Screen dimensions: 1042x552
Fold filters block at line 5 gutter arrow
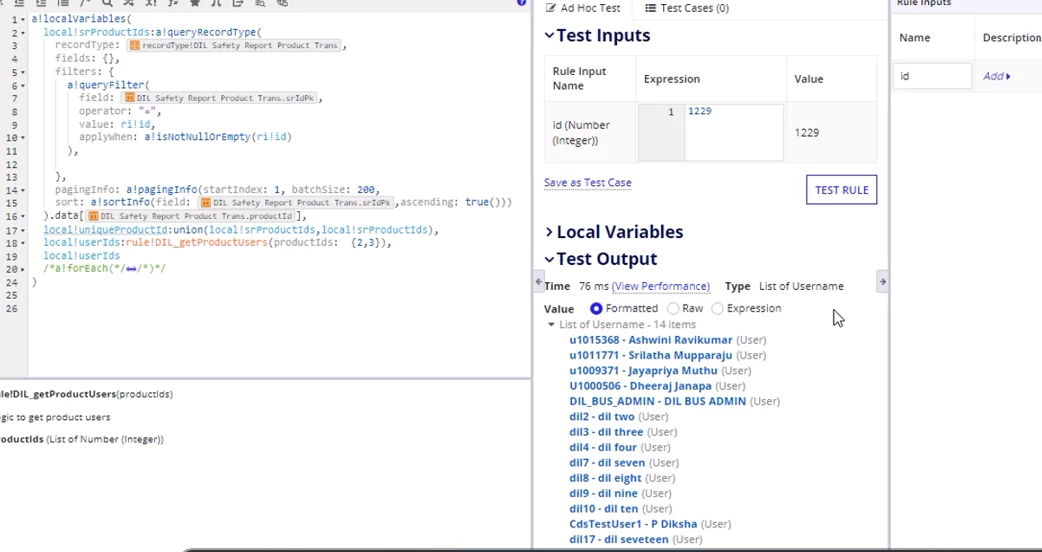[x=23, y=72]
